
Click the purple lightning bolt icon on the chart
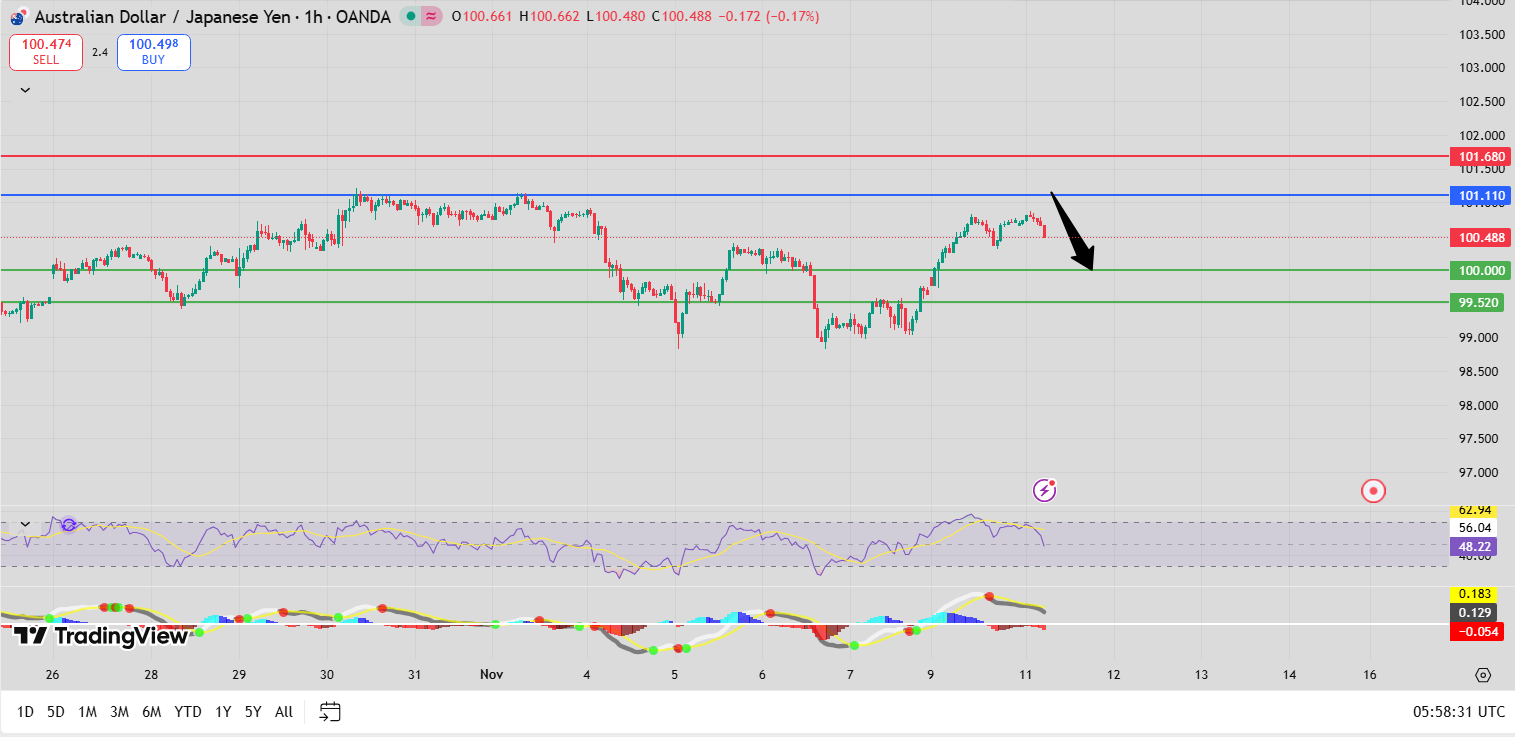click(1042, 489)
